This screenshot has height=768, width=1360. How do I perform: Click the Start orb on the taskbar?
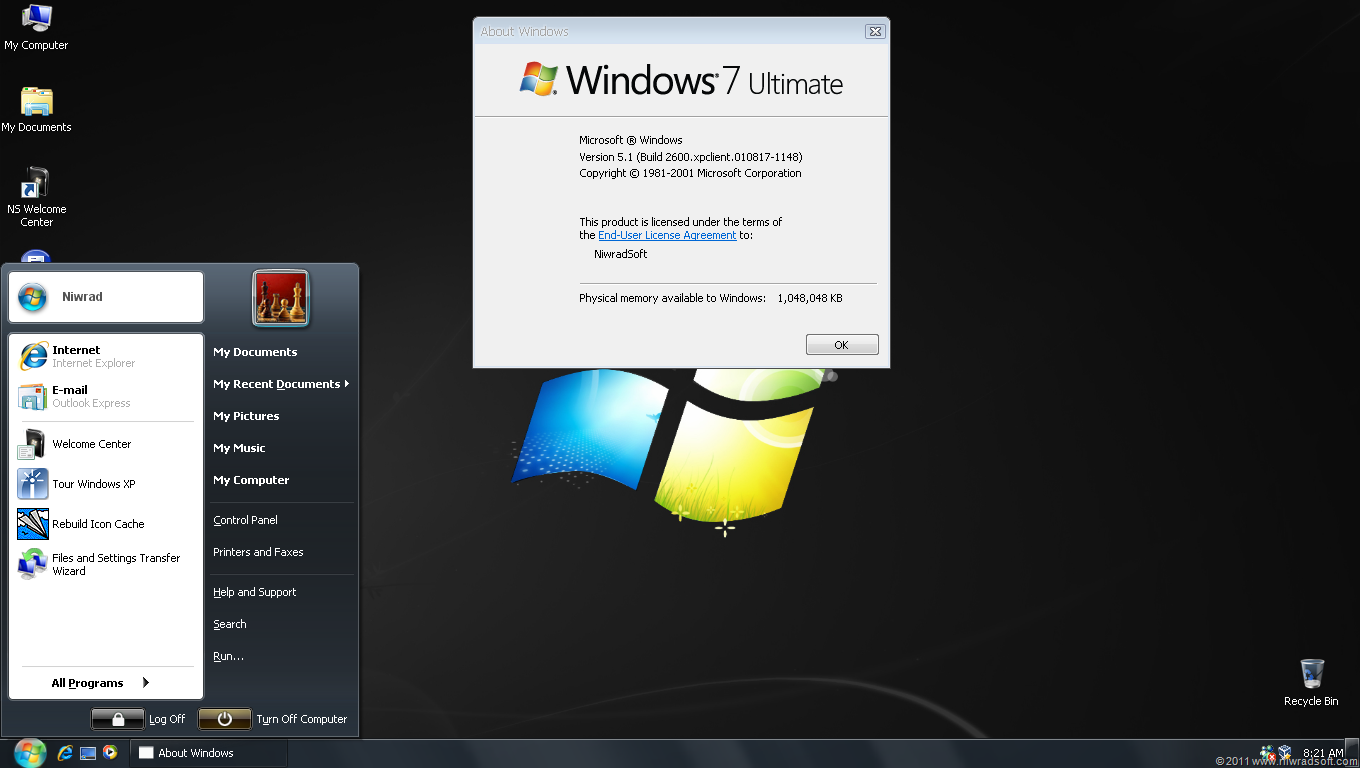[30, 753]
